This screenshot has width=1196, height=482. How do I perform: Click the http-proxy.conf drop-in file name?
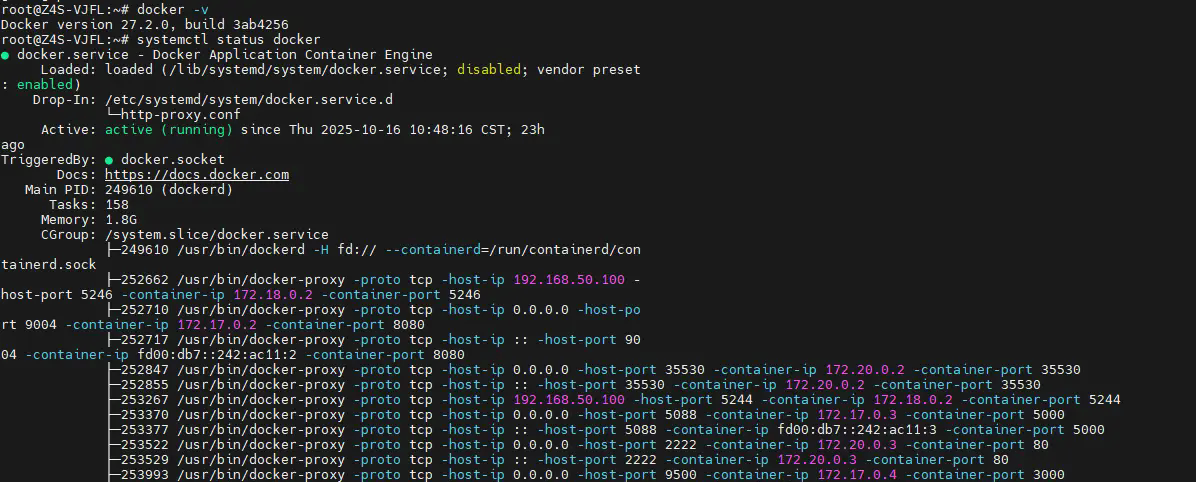coord(181,114)
